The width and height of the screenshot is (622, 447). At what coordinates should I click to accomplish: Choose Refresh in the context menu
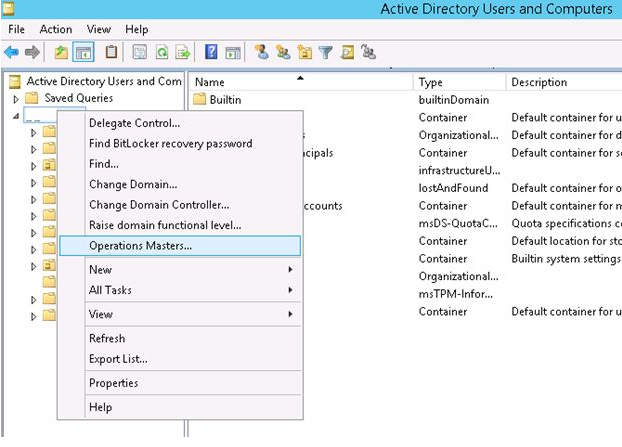pyautogui.click(x=180, y=338)
